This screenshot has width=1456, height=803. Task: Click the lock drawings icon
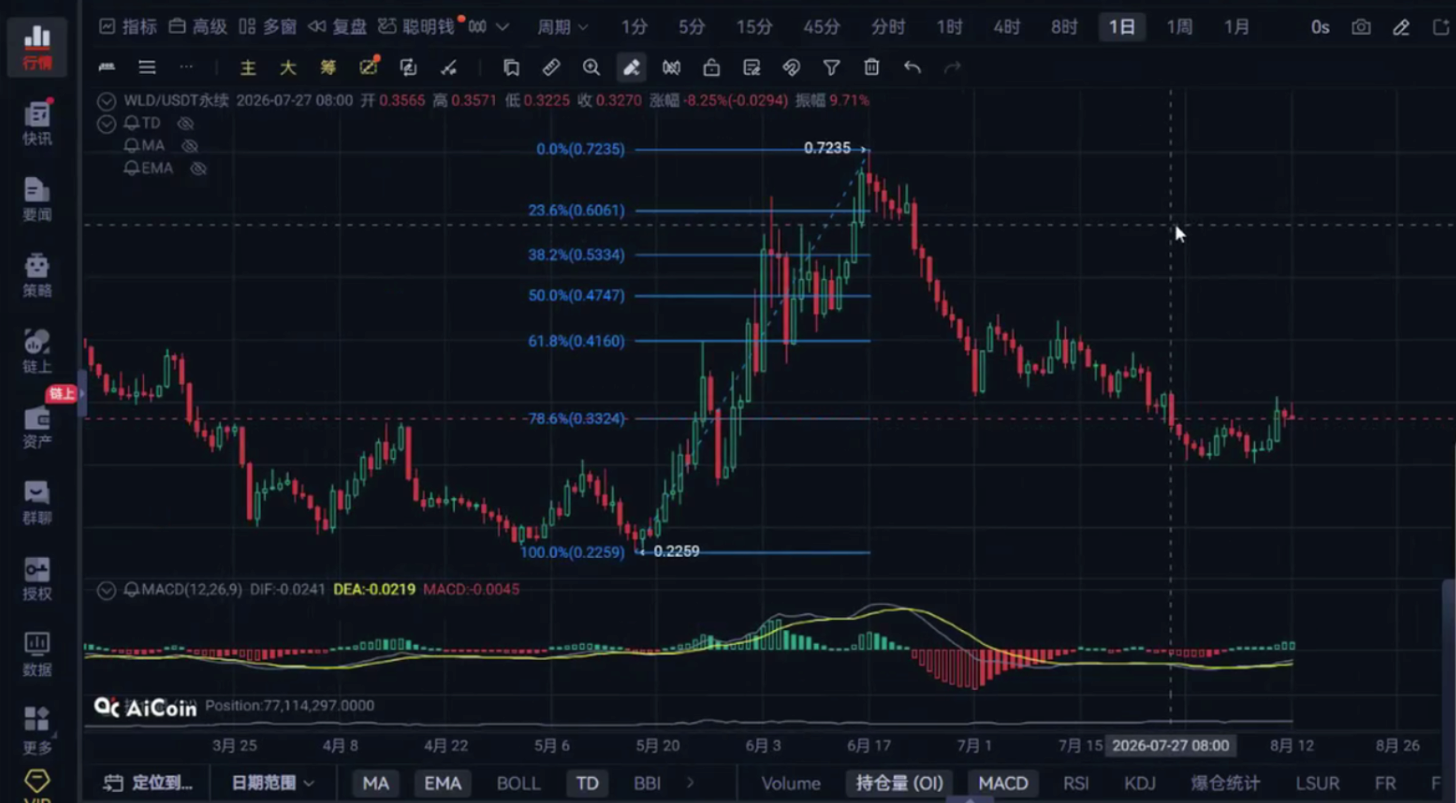pos(711,67)
